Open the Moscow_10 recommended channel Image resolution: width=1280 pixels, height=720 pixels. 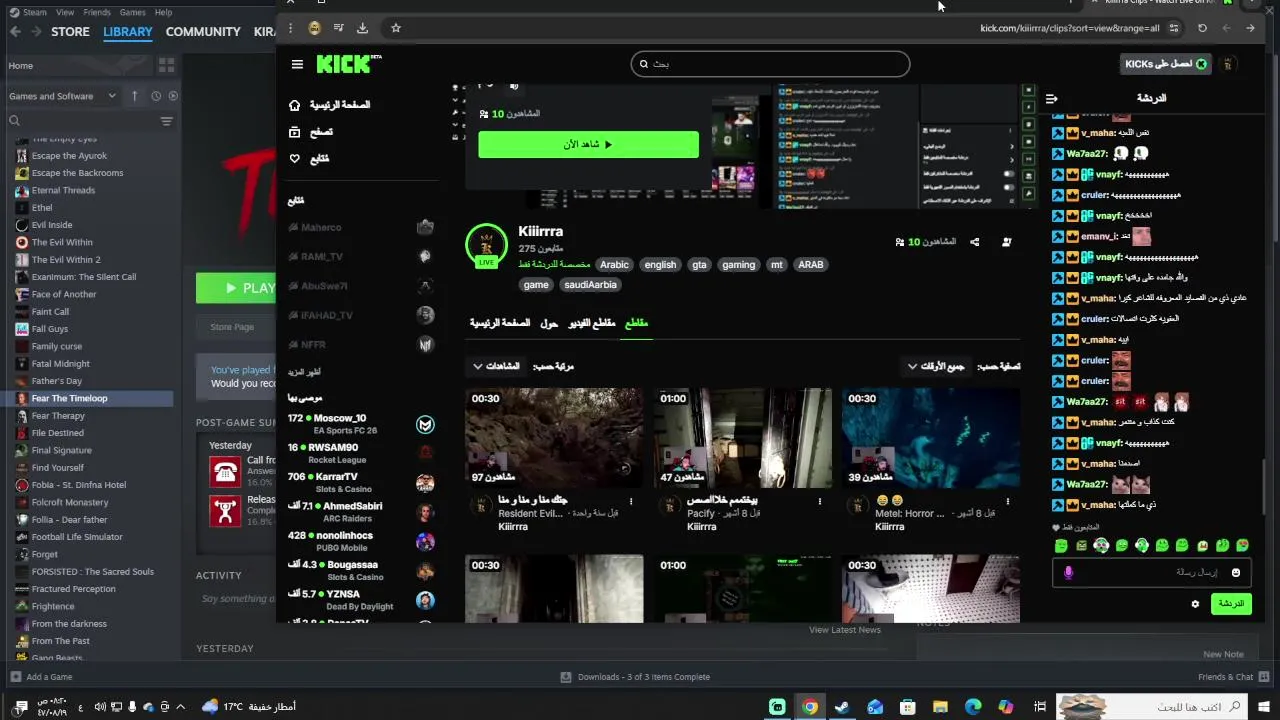tap(361, 424)
